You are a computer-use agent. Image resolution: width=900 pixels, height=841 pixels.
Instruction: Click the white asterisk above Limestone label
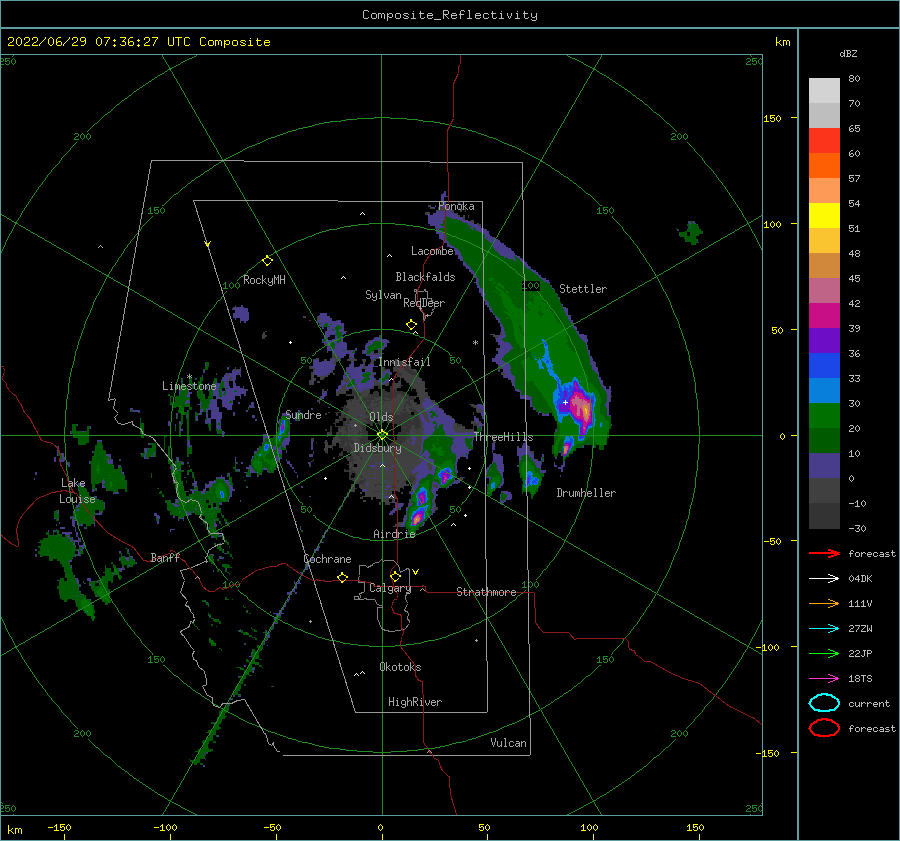(x=189, y=377)
